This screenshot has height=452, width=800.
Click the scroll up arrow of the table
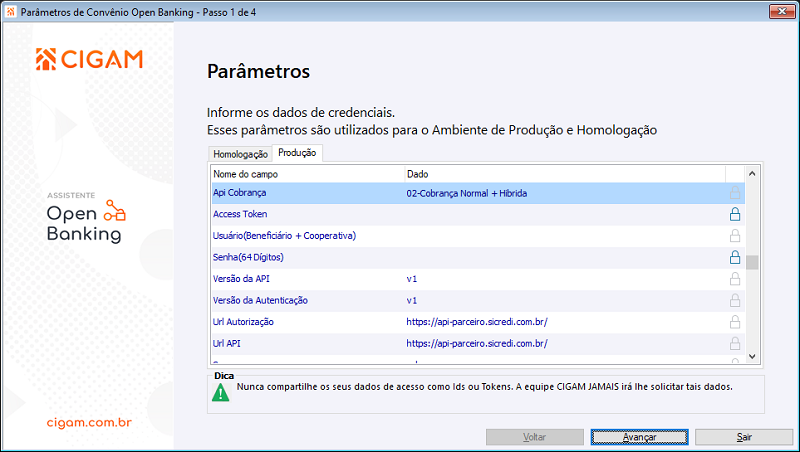click(752, 173)
